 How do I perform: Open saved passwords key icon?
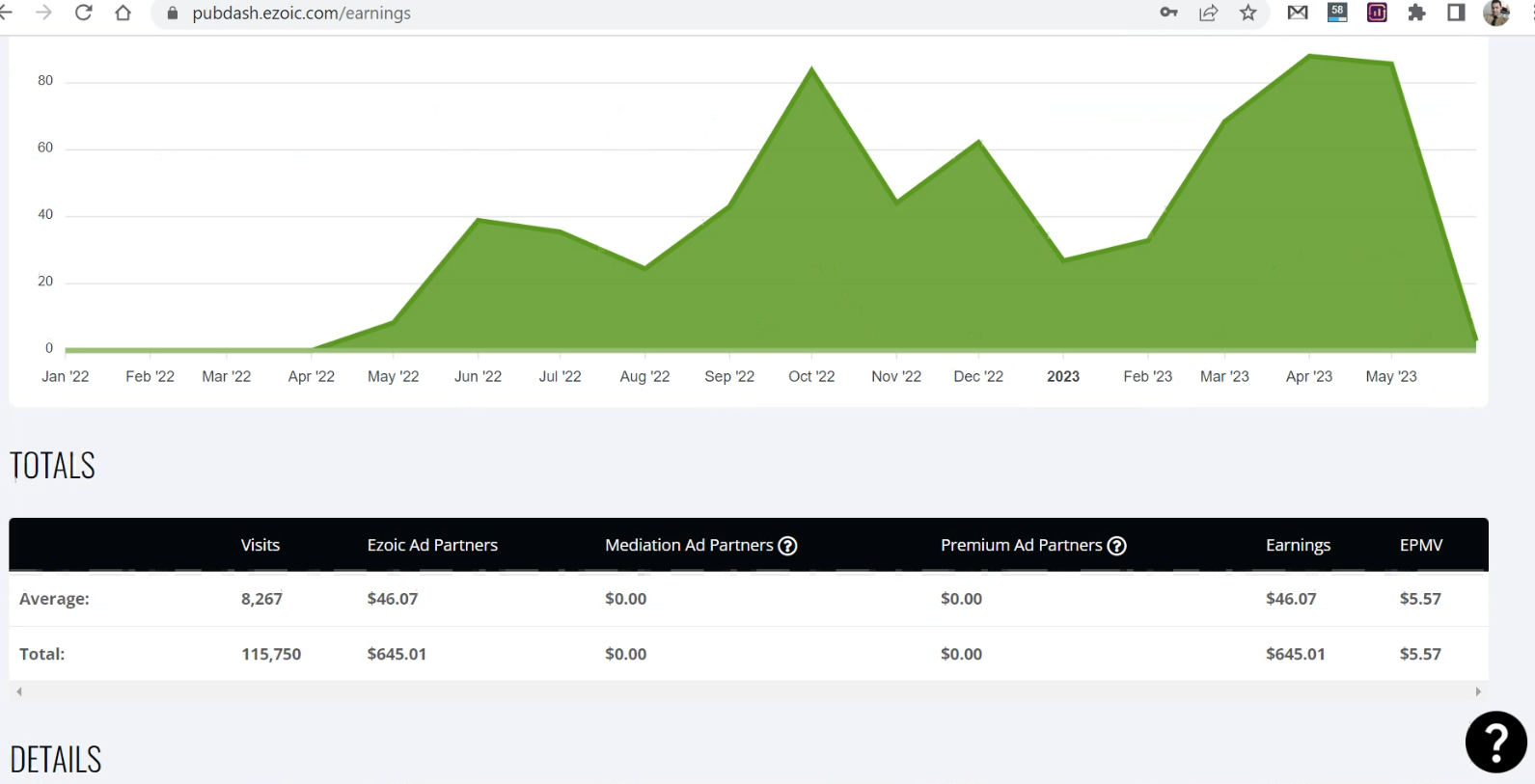tap(1168, 13)
